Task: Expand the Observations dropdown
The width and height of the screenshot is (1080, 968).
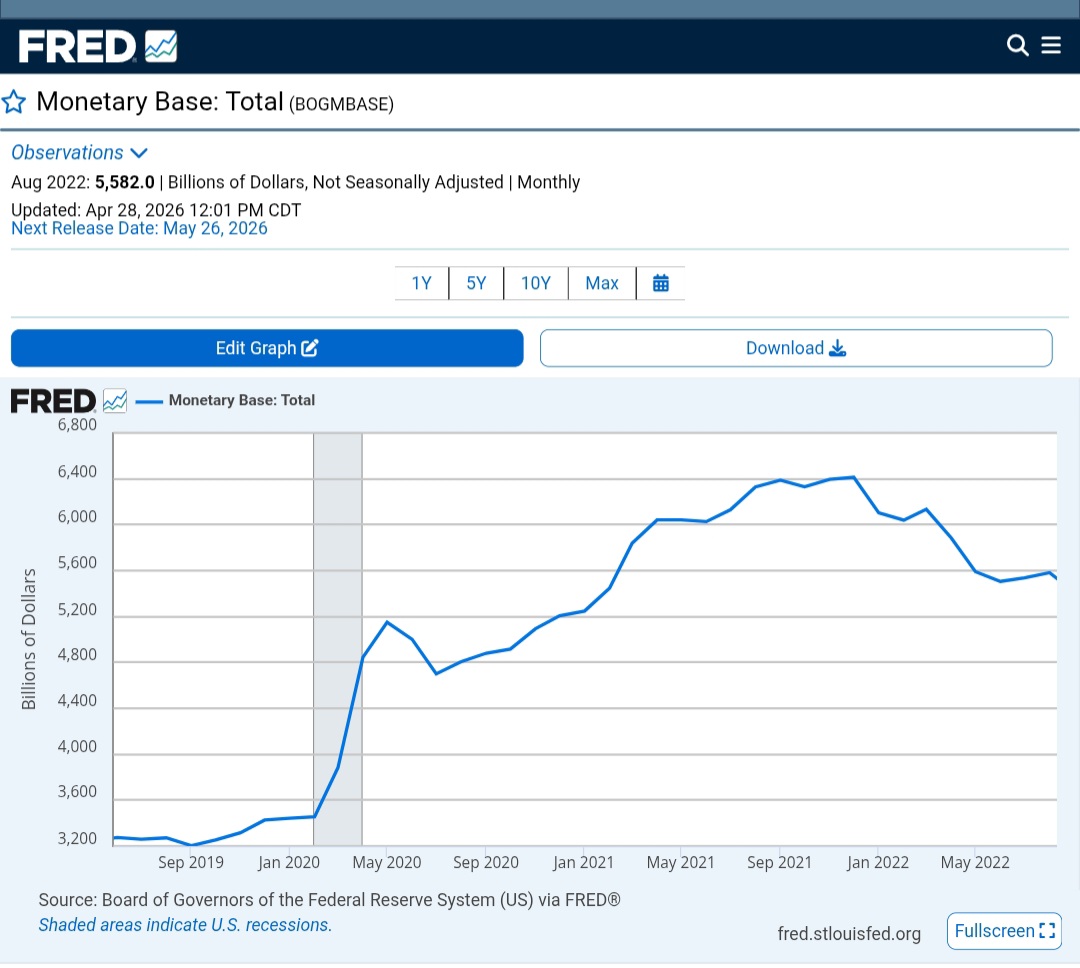Action: click(x=79, y=152)
